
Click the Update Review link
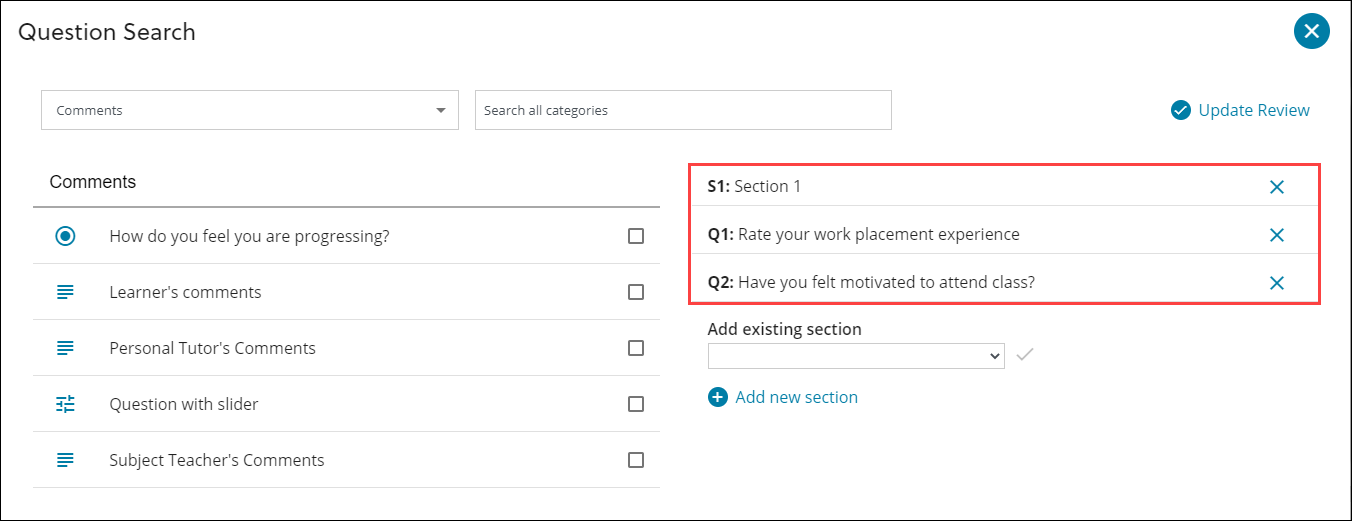tap(1254, 110)
